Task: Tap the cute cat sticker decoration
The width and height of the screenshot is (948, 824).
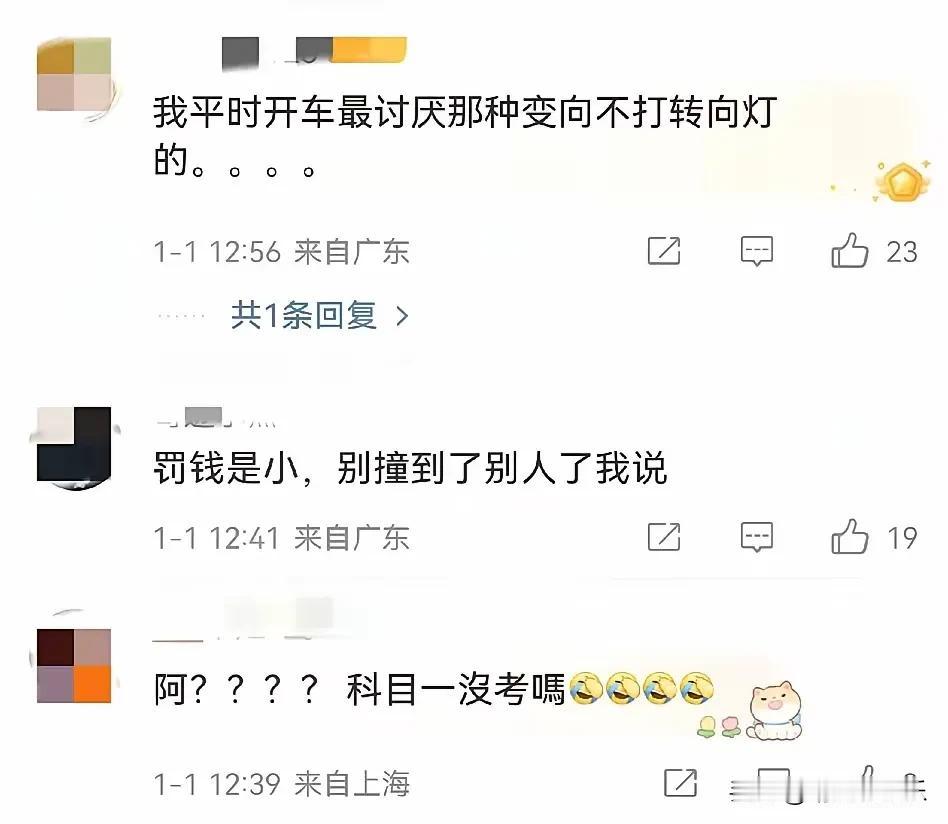Action: [775, 710]
